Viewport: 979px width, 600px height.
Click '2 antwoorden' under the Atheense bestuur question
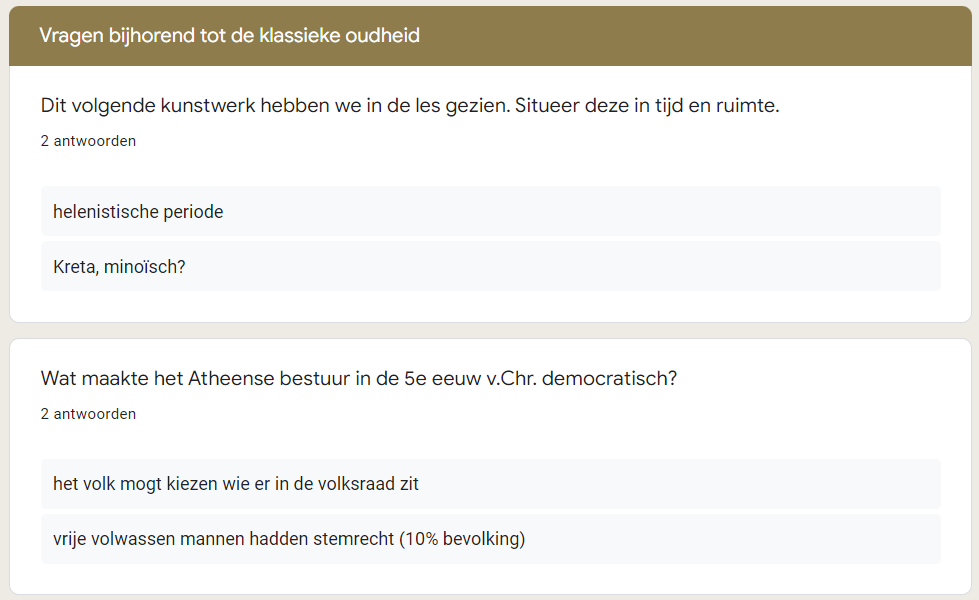click(x=88, y=414)
